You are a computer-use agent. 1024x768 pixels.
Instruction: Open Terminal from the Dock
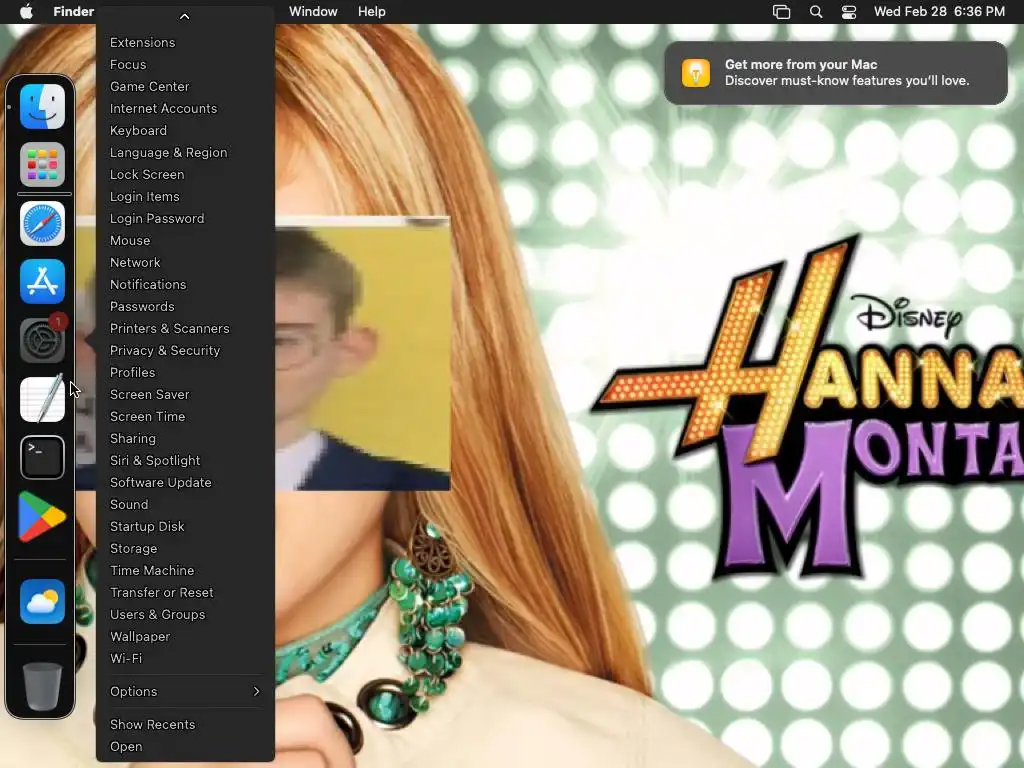[x=42, y=457]
